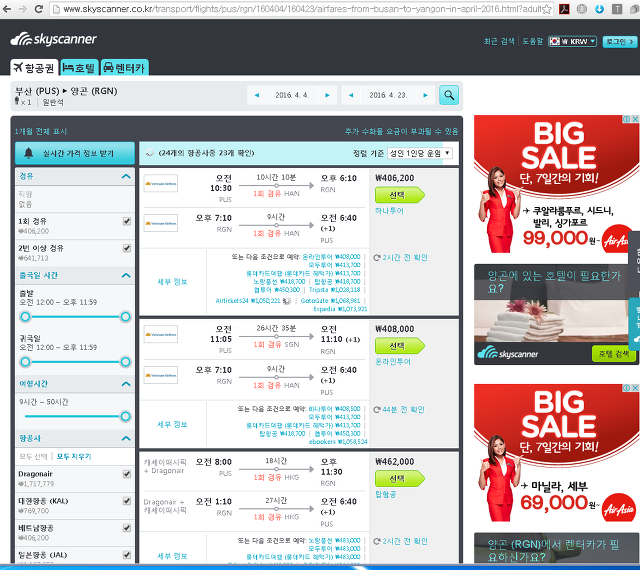Click 귀국일 slider right handle
Screen dimensions: 640x570
tap(125, 362)
